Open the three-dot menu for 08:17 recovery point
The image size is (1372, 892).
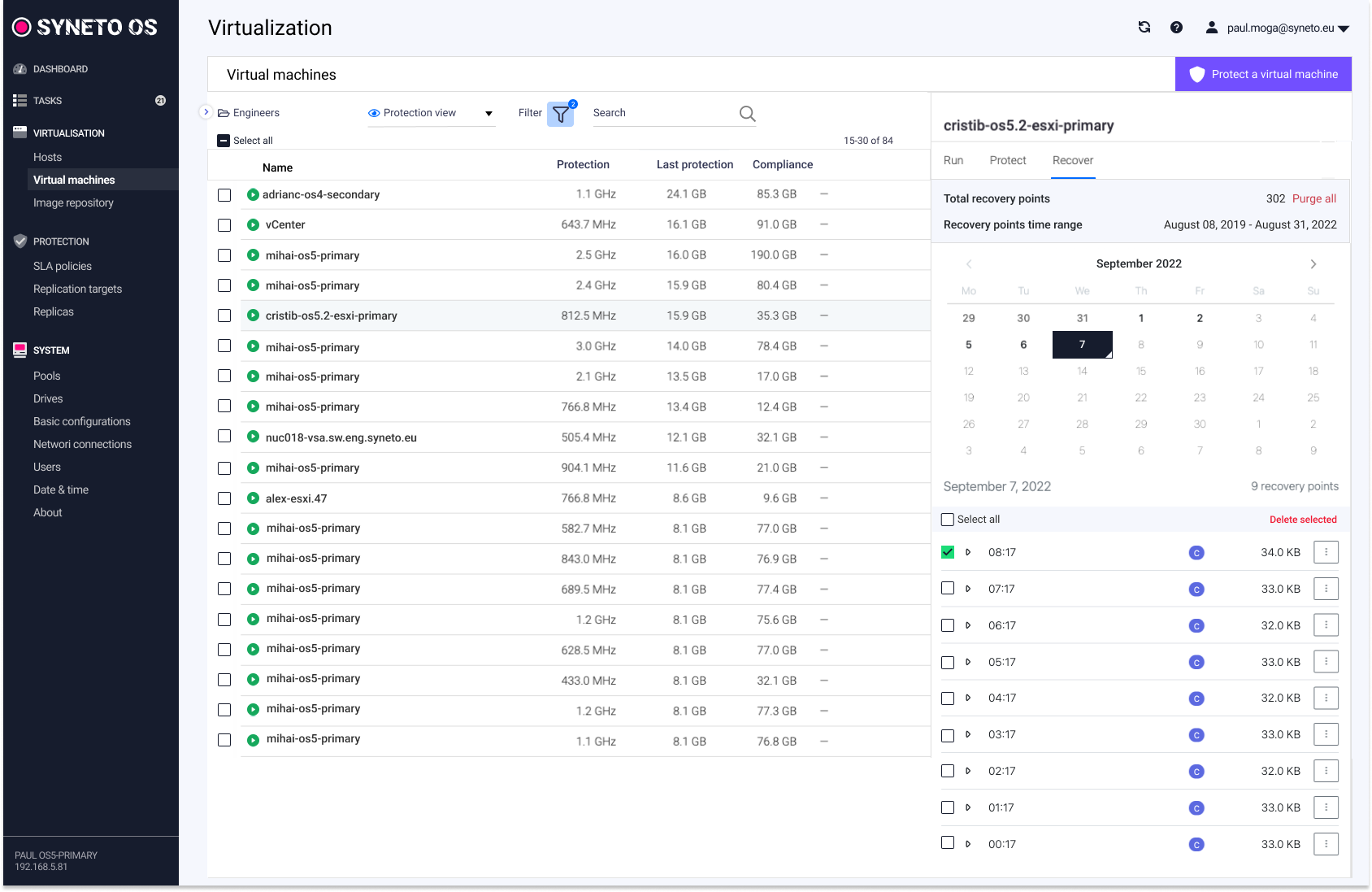pyautogui.click(x=1326, y=553)
